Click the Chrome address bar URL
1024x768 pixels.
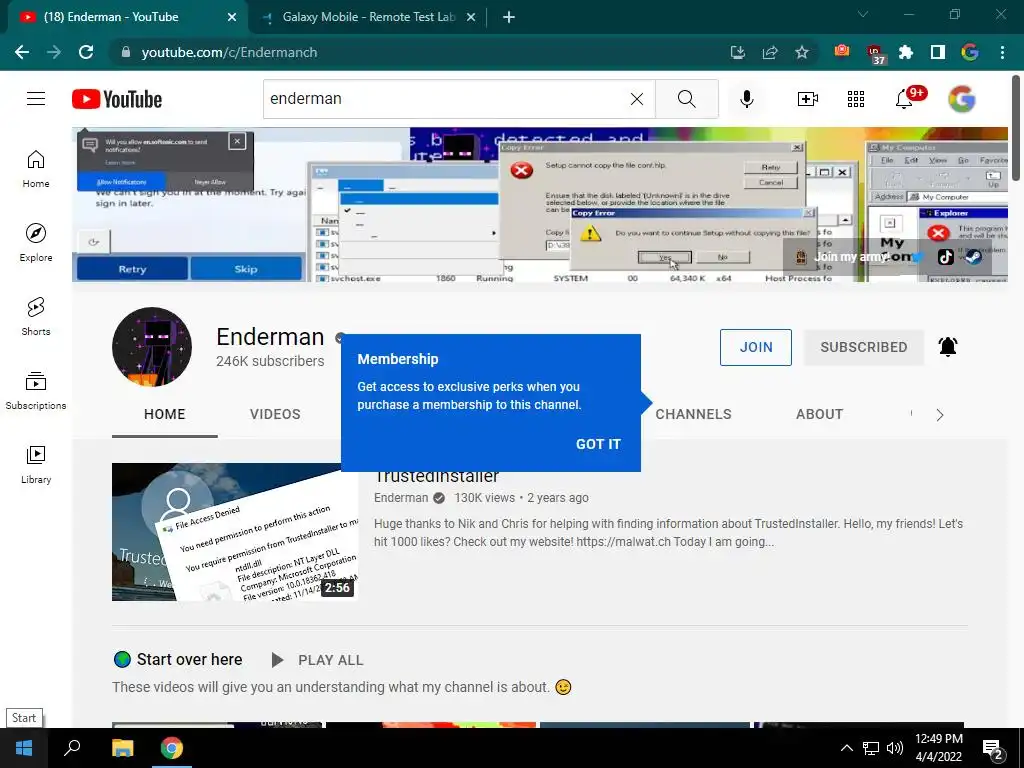click(229, 52)
